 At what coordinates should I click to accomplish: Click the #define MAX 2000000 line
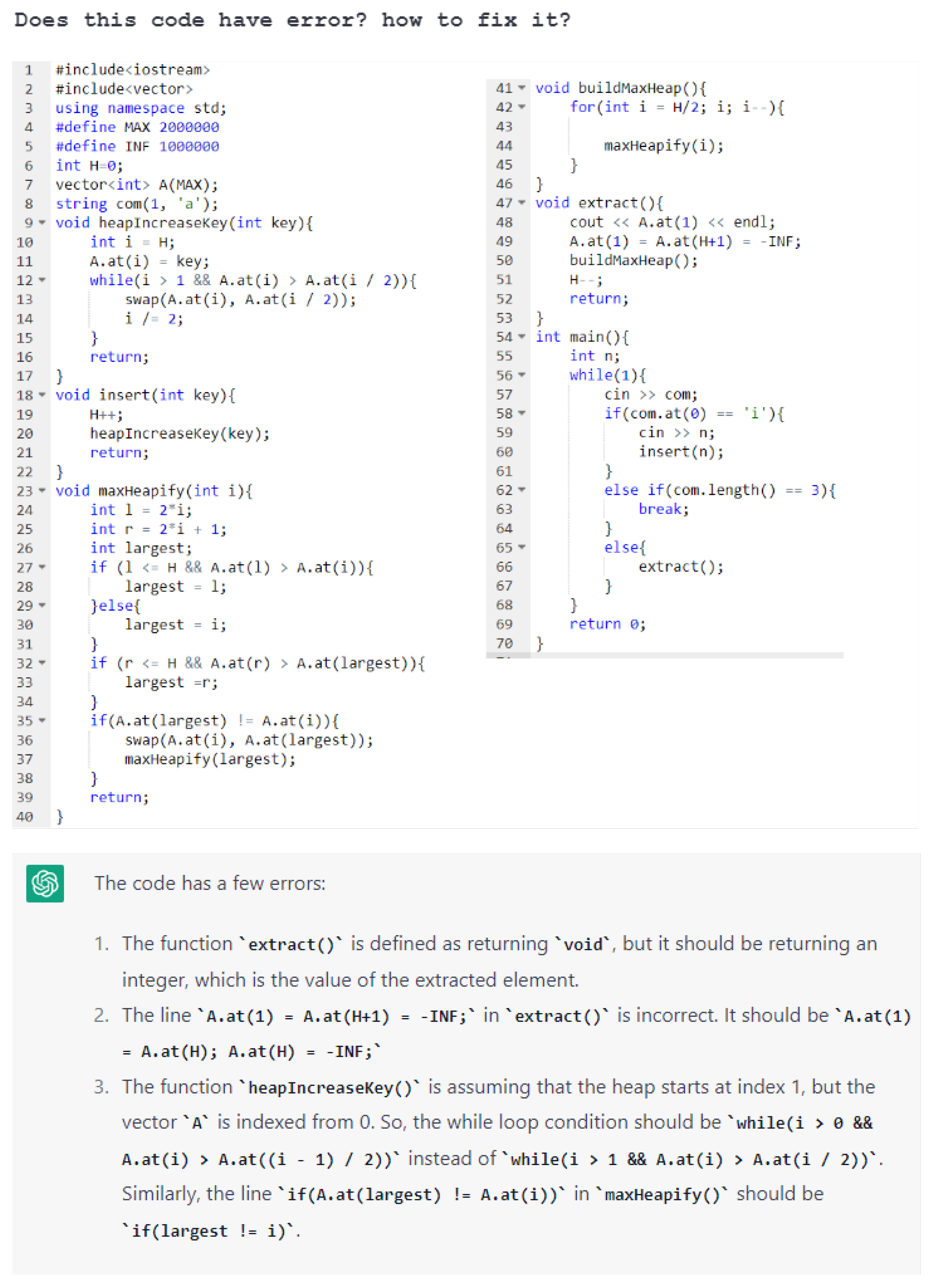137,127
